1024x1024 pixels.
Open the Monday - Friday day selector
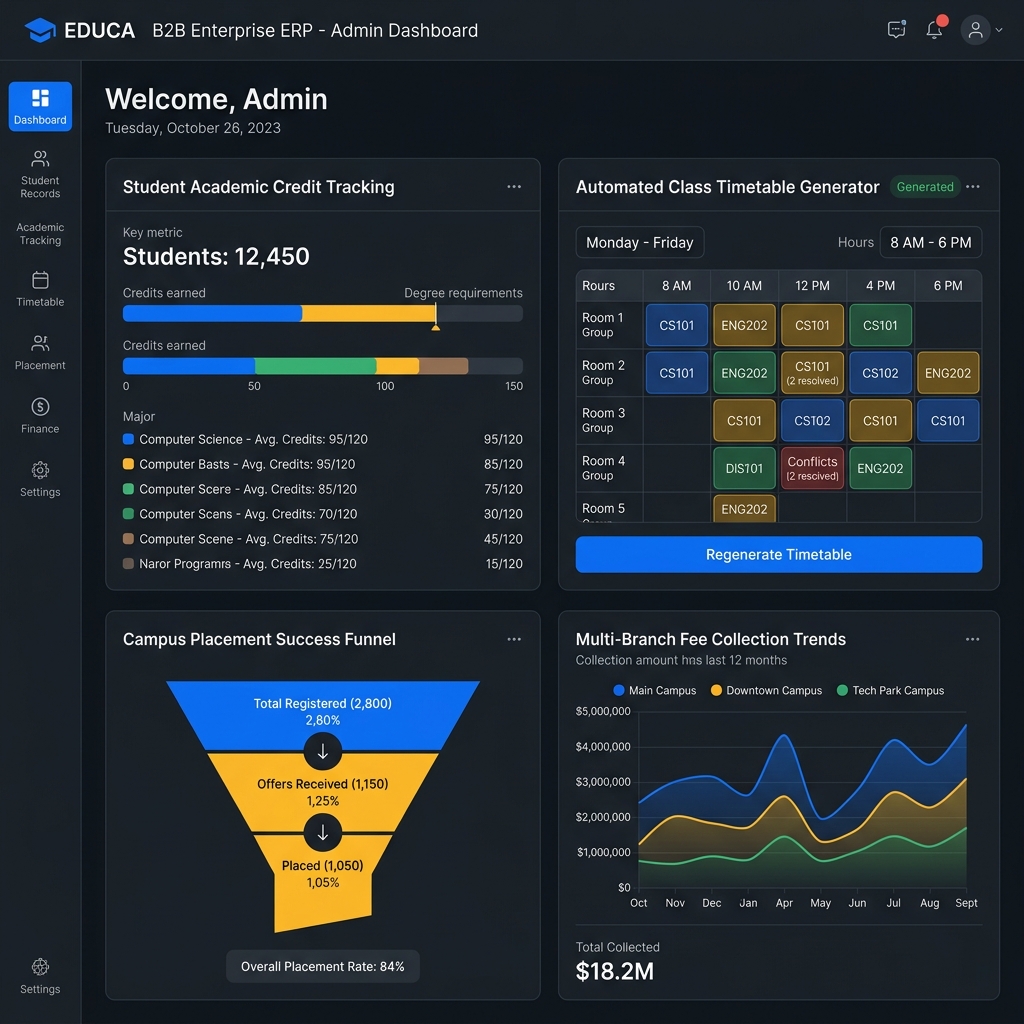coord(639,242)
